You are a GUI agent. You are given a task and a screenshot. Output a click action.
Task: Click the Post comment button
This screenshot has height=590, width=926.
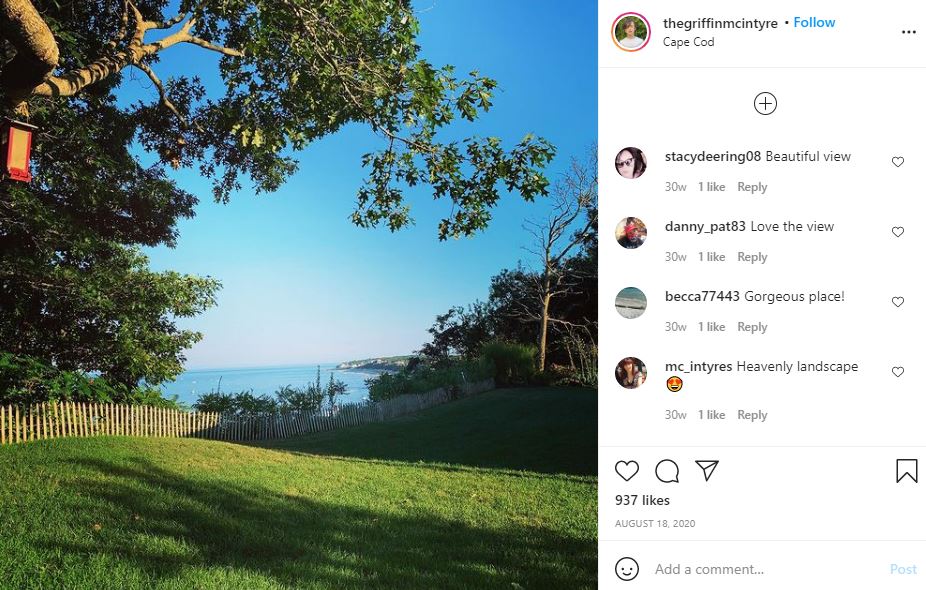(903, 569)
